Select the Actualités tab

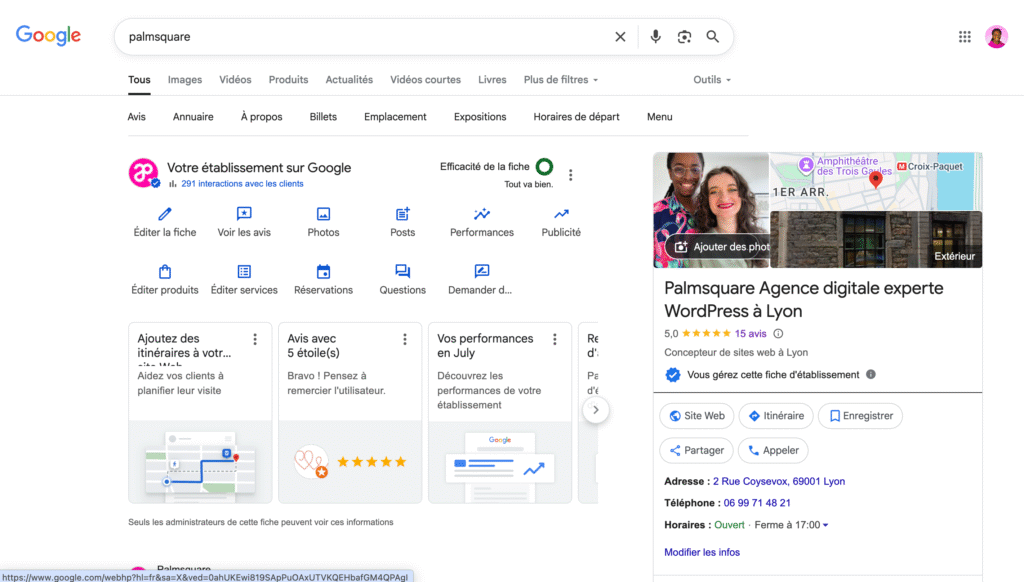[x=348, y=80]
